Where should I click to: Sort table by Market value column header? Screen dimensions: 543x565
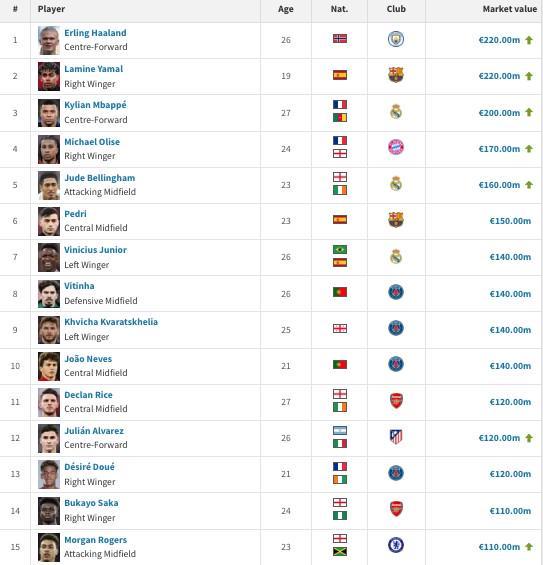pos(509,9)
